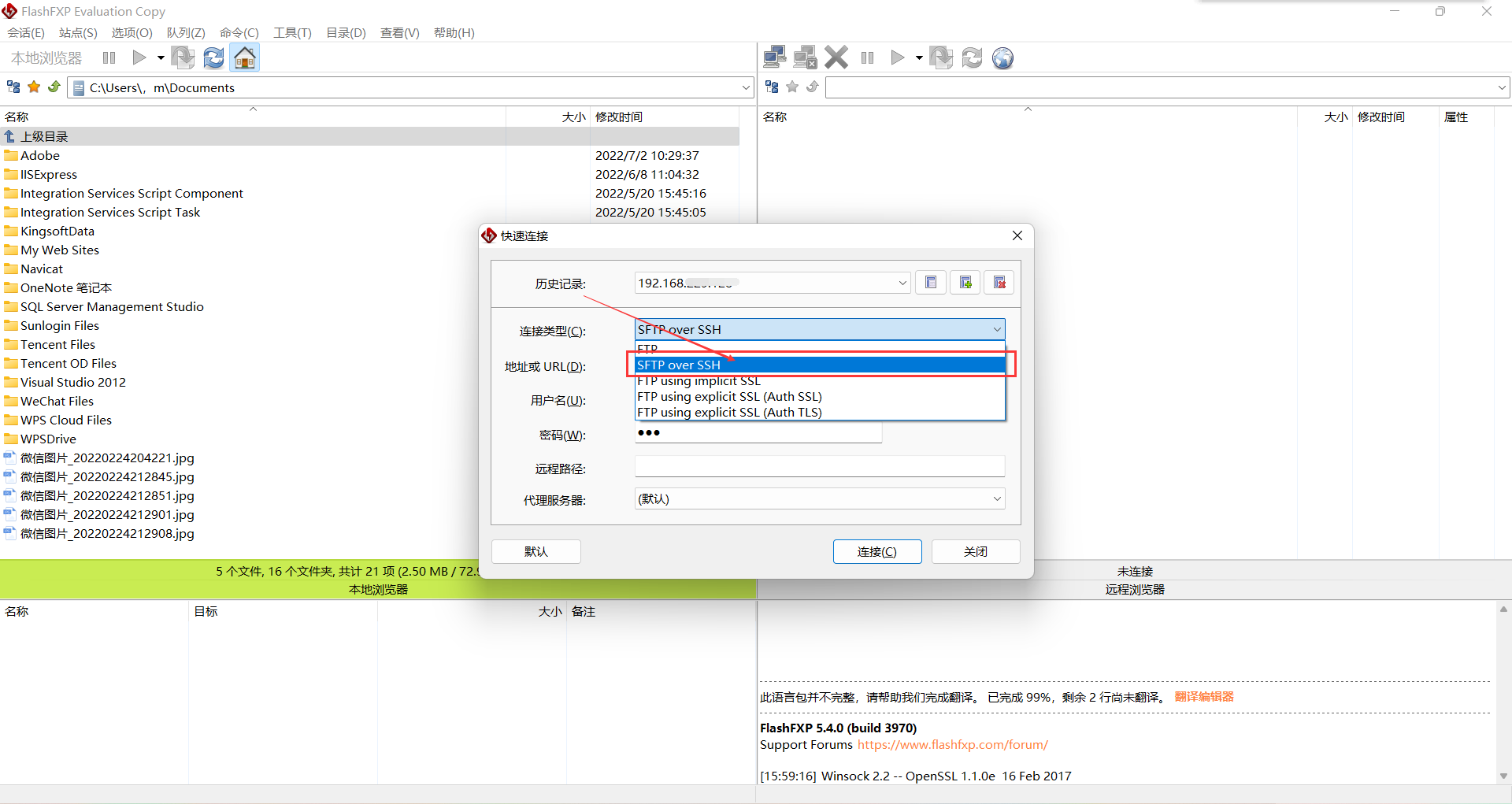Refresh the remote file listing

(972, 57)
